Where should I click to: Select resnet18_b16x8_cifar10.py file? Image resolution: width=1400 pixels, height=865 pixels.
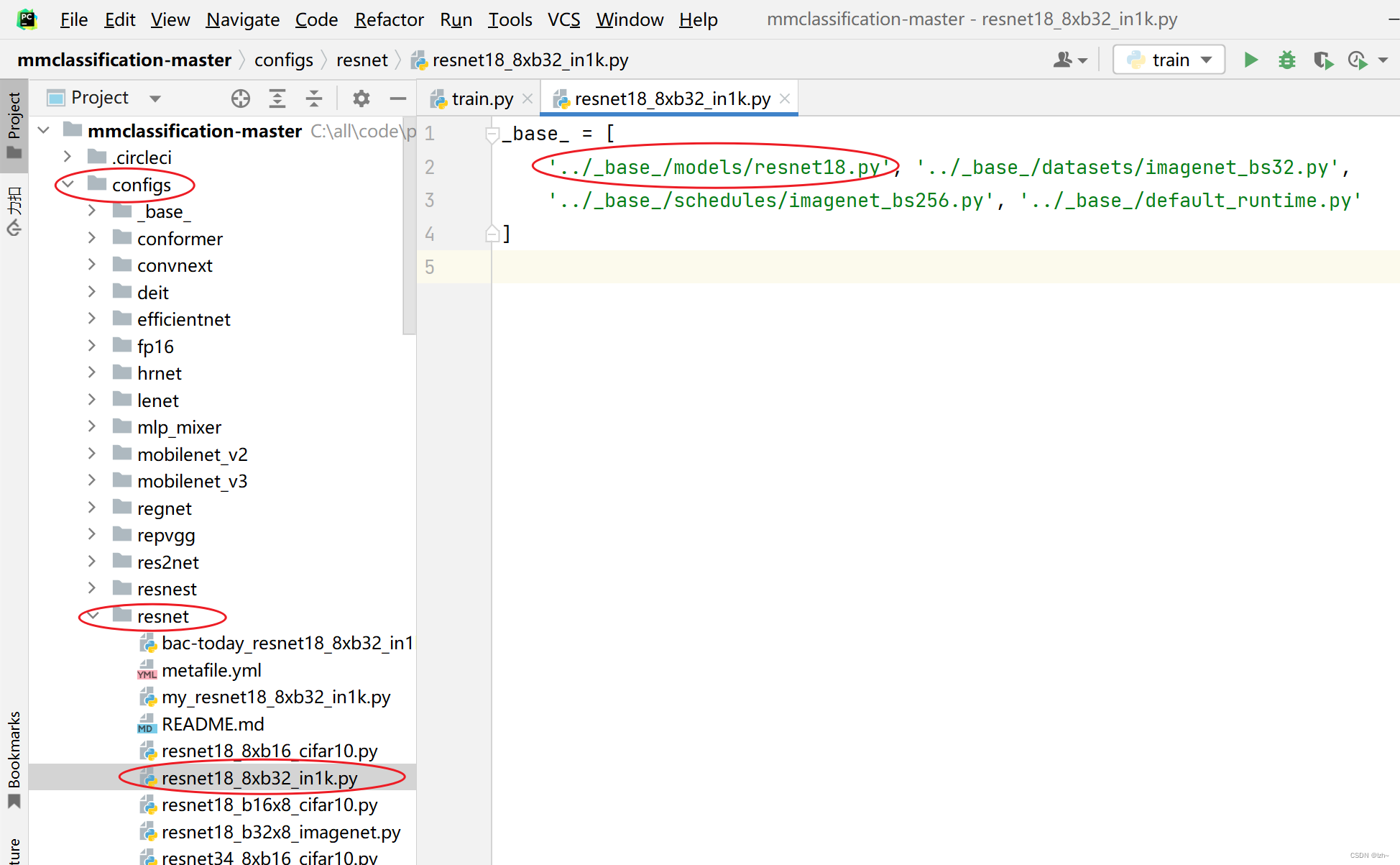pos(270,805)
